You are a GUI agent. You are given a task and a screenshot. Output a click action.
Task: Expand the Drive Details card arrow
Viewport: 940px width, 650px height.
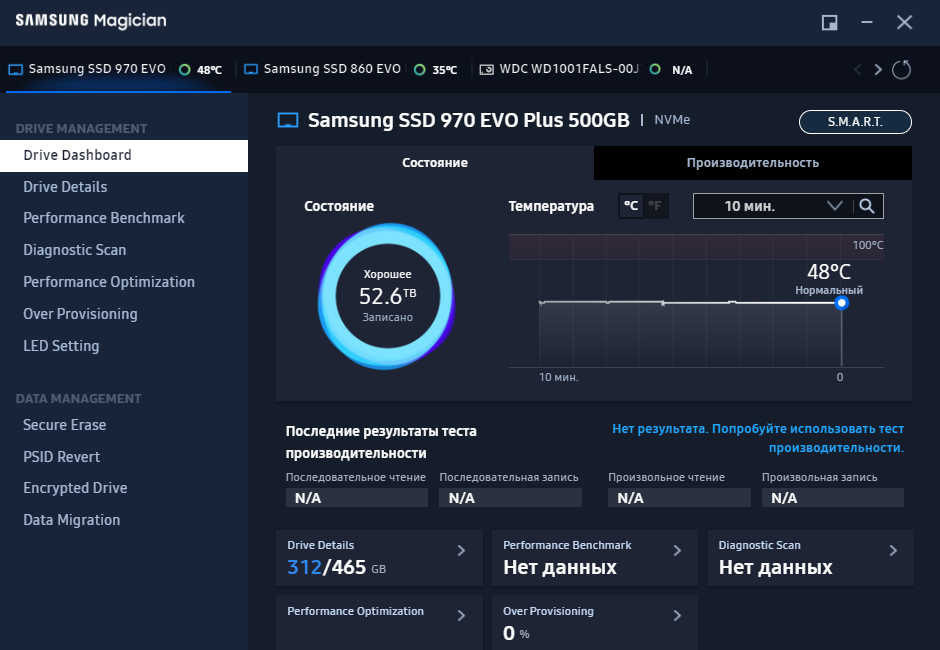pos(461,550)
